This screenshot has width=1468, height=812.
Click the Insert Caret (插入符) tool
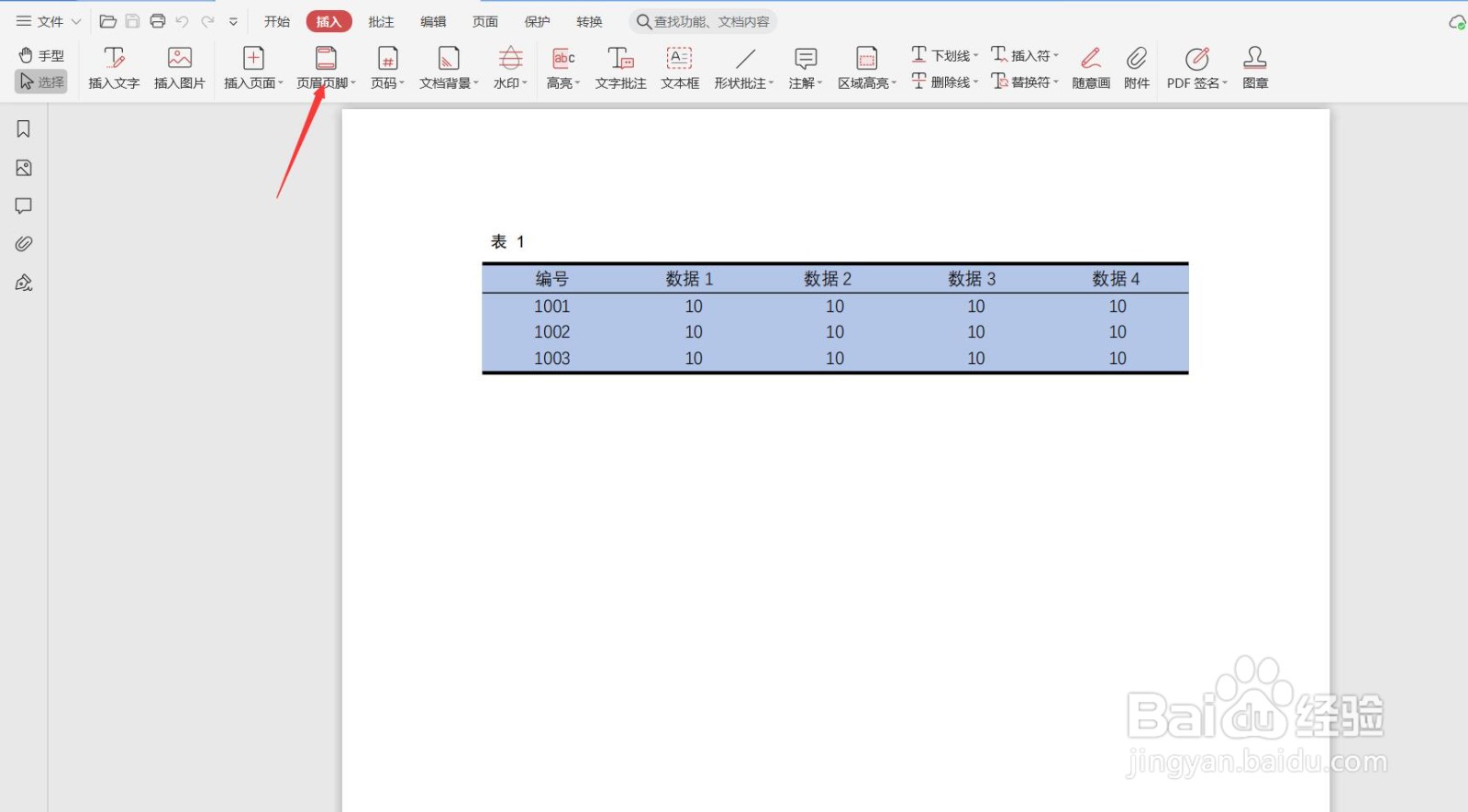click(1025, 55)
